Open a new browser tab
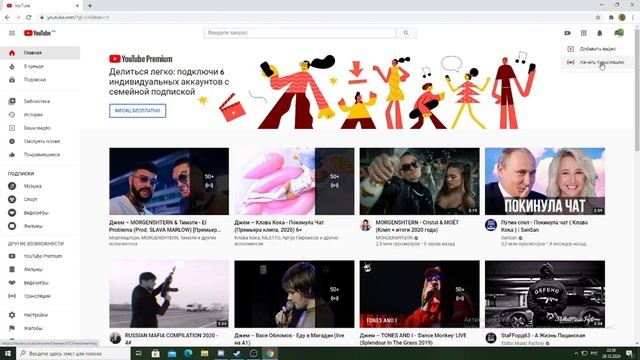This screenshot has height=360, width=640. click(x=90, y=6)
